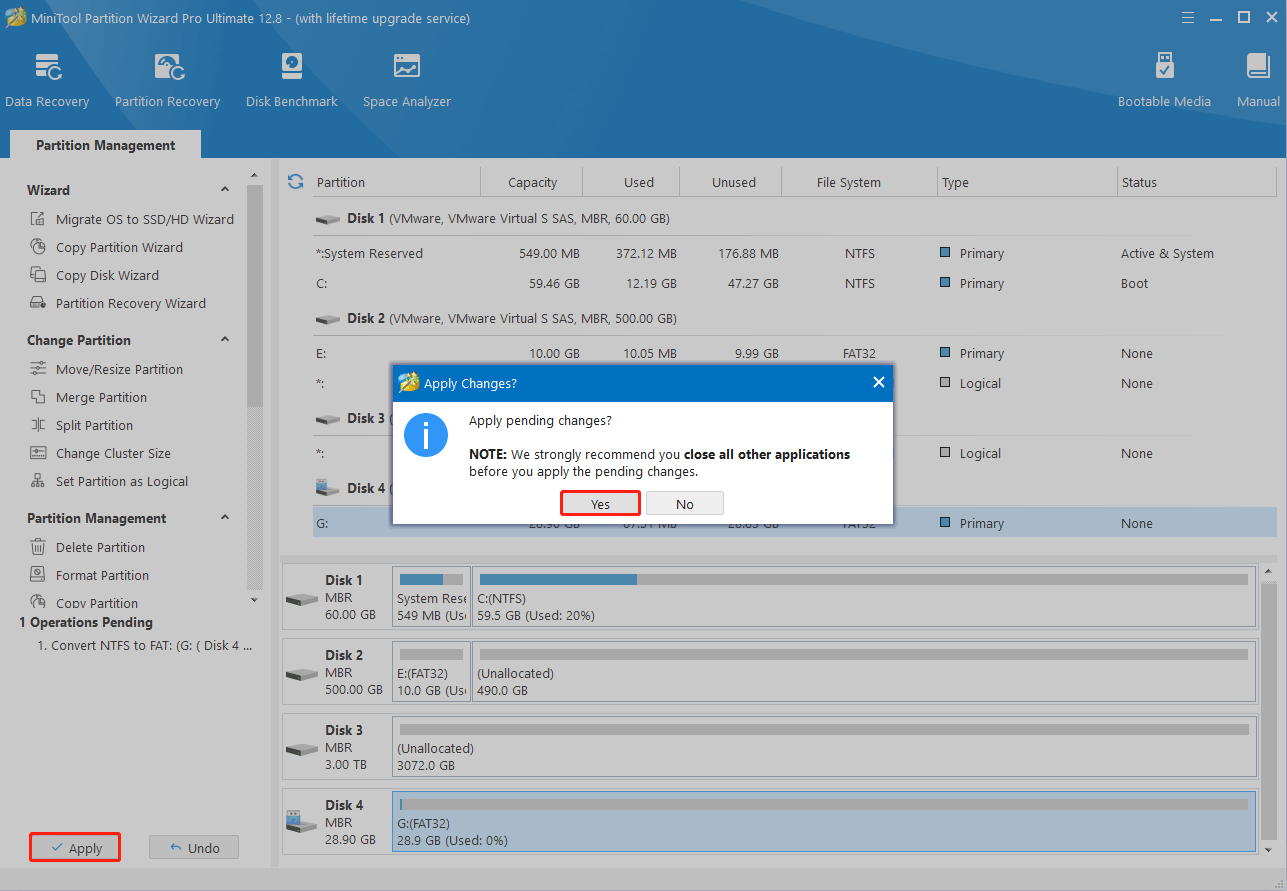Screen dimensions: 1287x891
Task: Open the Disk Benchmark tool
Action: tap(292, 82)
